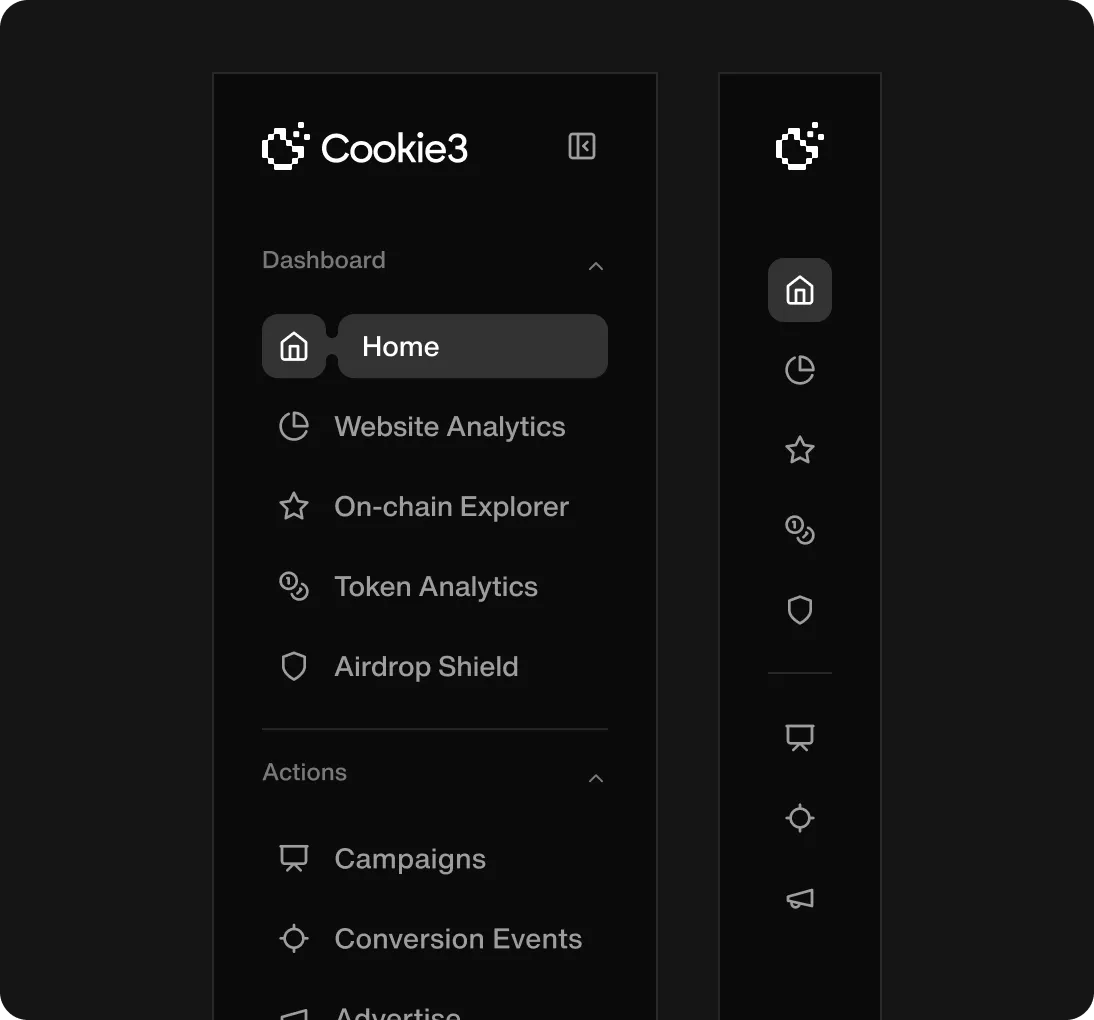This screenshot has width=1094, height=1020.
Task: Open the Website Analytics menu item
Action: coord(449,426)
